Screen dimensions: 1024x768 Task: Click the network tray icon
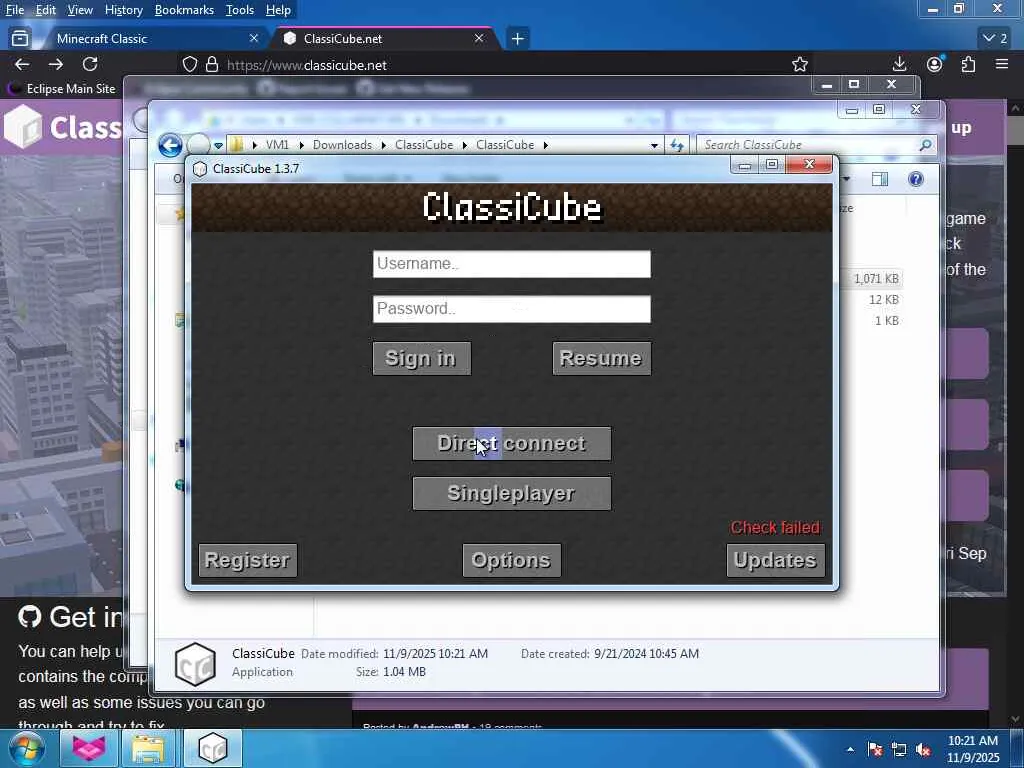point(899,750)
